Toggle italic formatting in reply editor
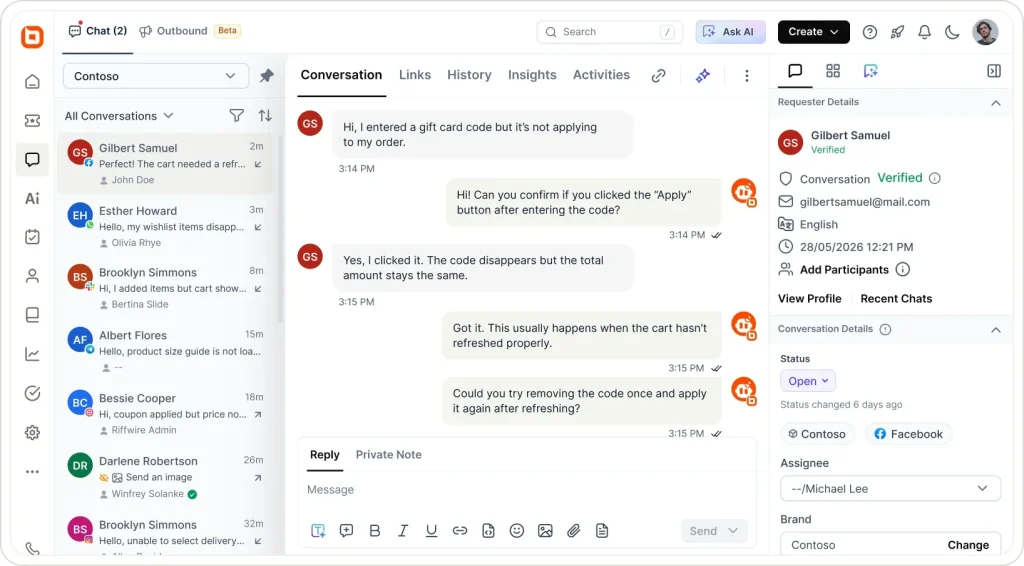The image size is (1024, 566). (x=403, y=531)
